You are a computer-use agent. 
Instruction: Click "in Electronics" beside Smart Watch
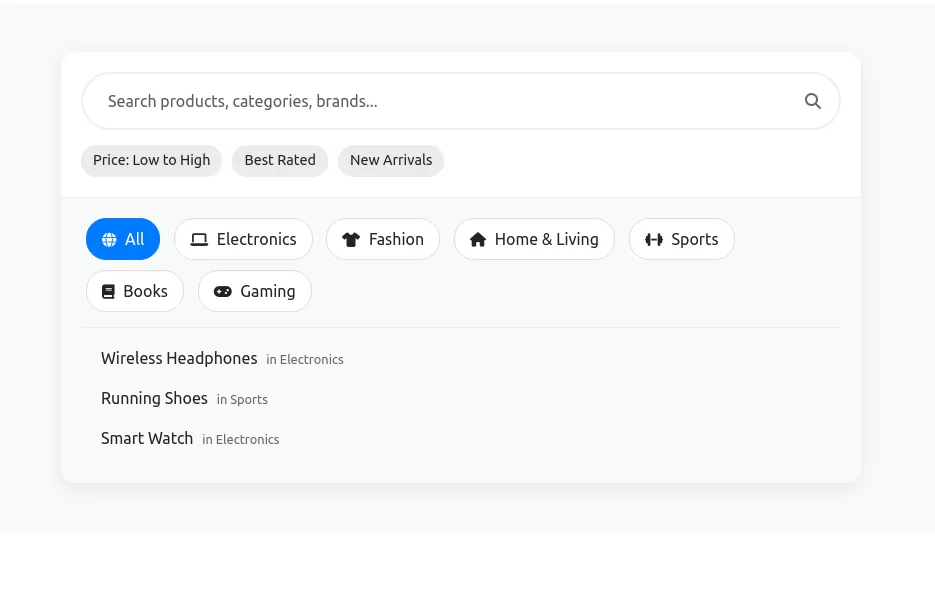pyautogui.click(x=241, y=440)
